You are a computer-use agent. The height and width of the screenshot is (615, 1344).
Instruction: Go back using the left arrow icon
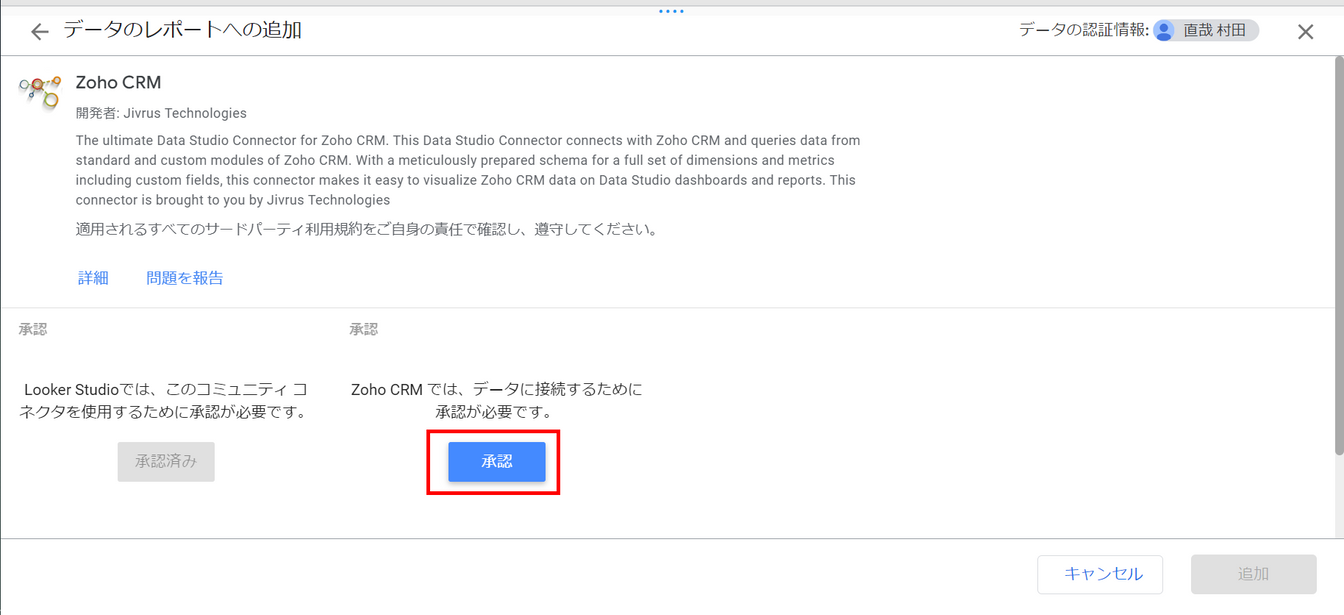[x=39, y=32]
